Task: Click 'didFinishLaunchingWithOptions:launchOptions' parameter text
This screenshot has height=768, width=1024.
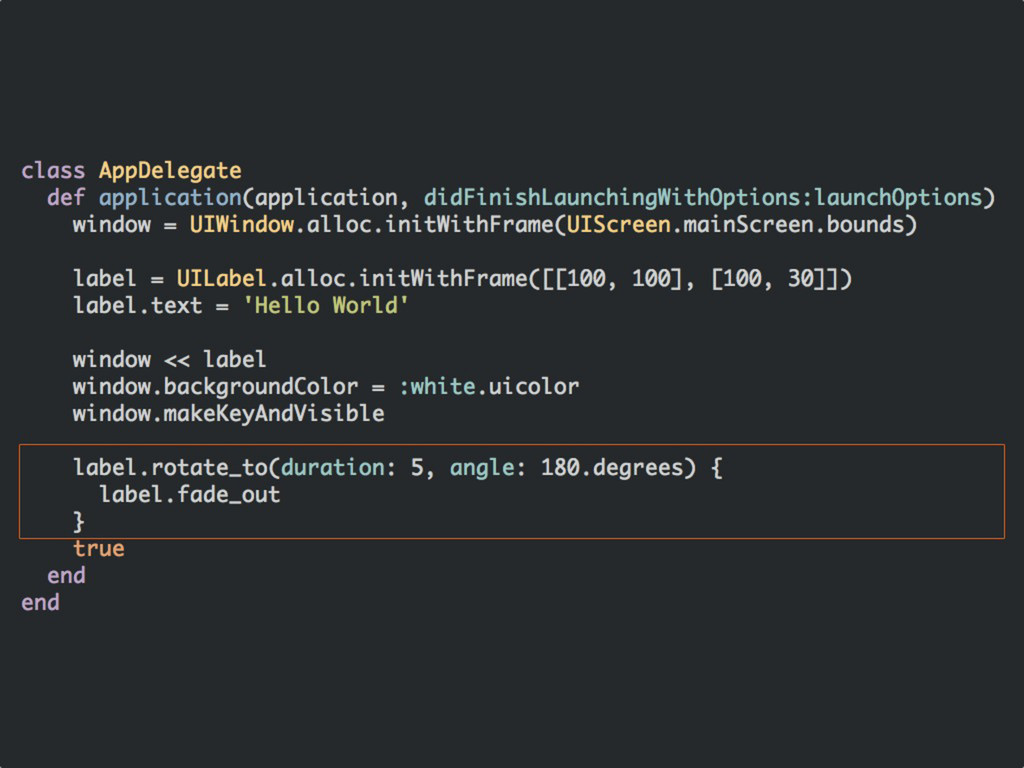Action: click(702, 198)
